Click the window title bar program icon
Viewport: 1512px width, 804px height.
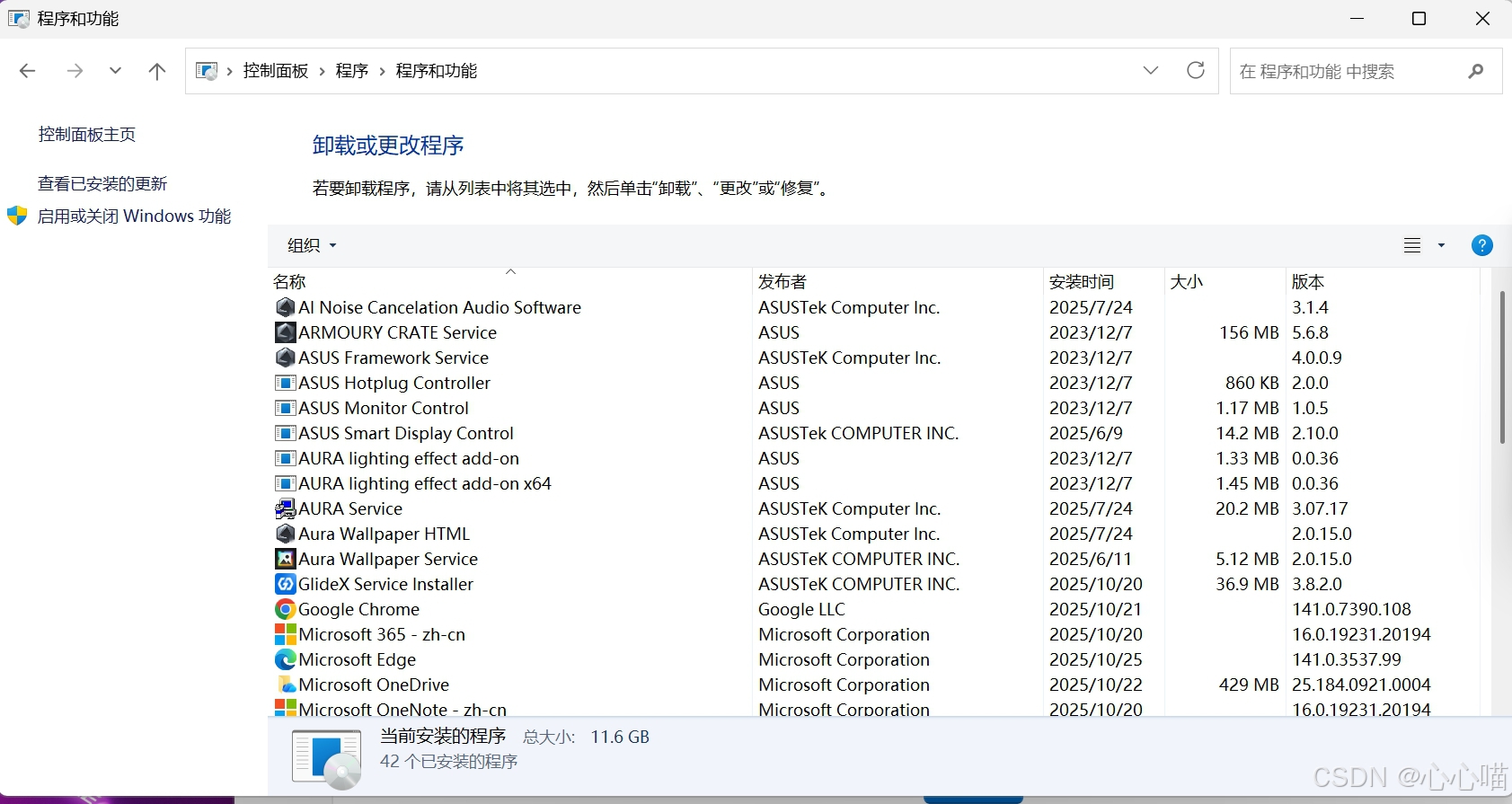18,18
